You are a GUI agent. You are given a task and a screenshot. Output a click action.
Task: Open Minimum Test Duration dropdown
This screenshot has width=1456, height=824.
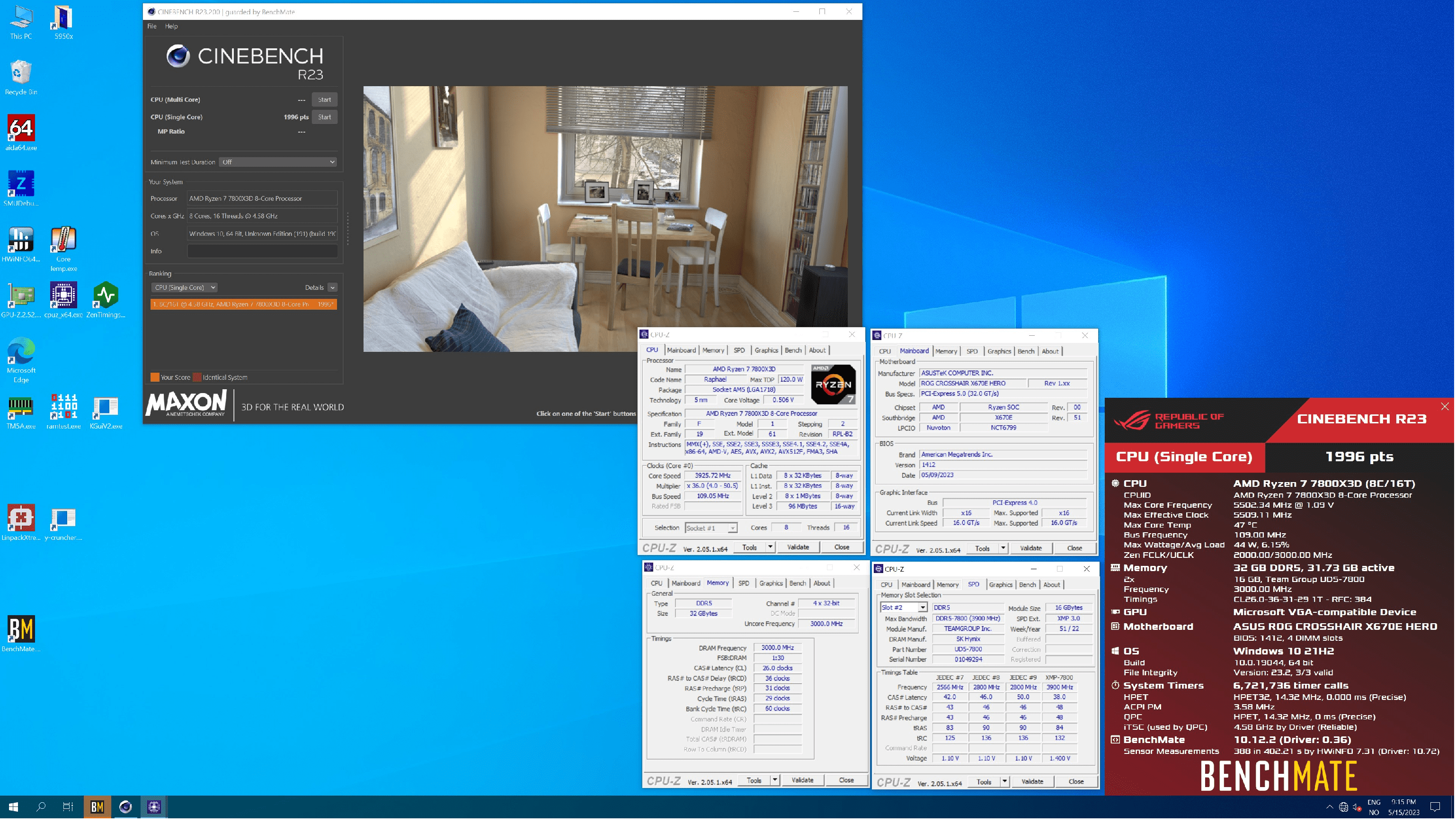click(278, 162)
